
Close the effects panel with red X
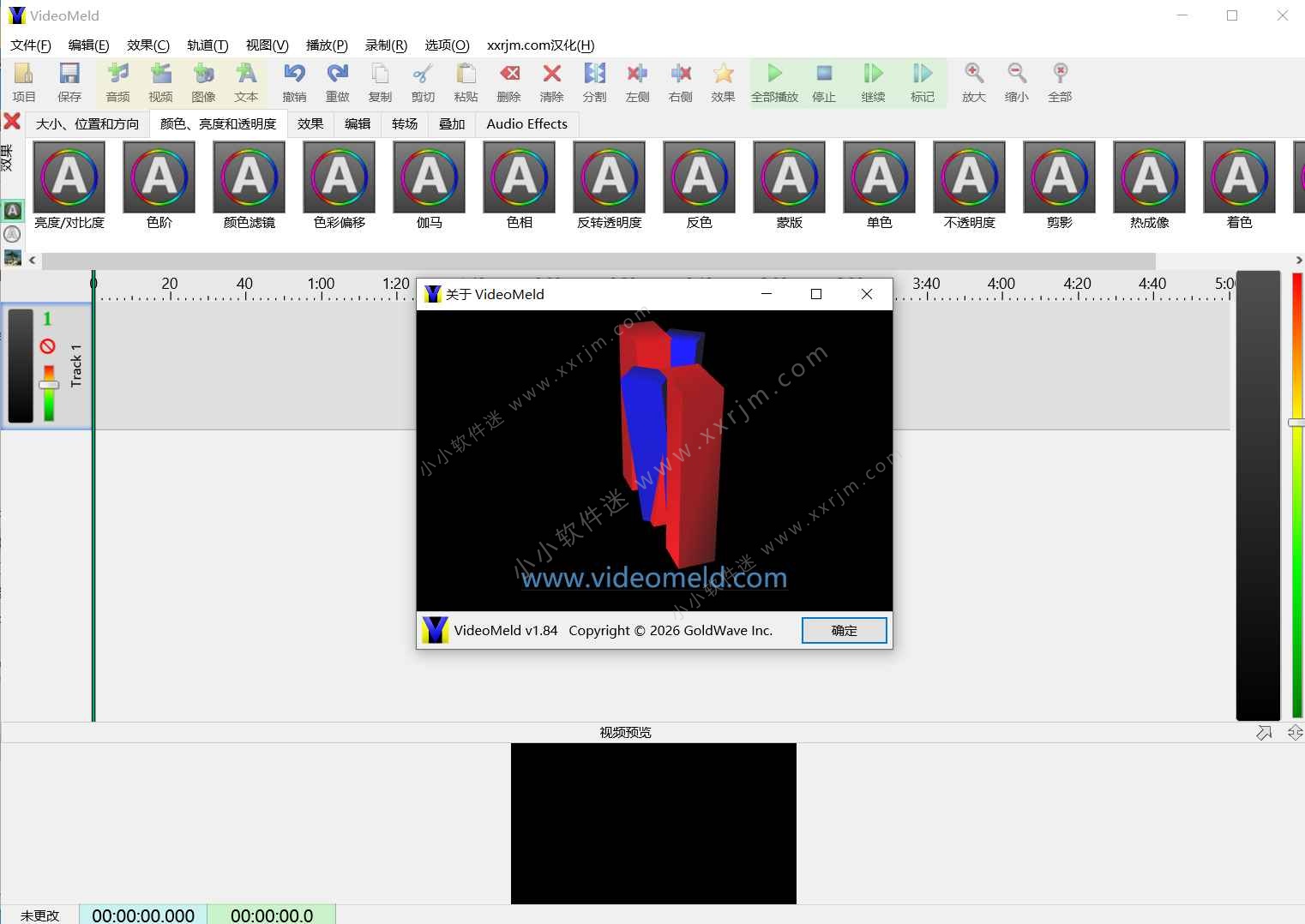point(12,122)
